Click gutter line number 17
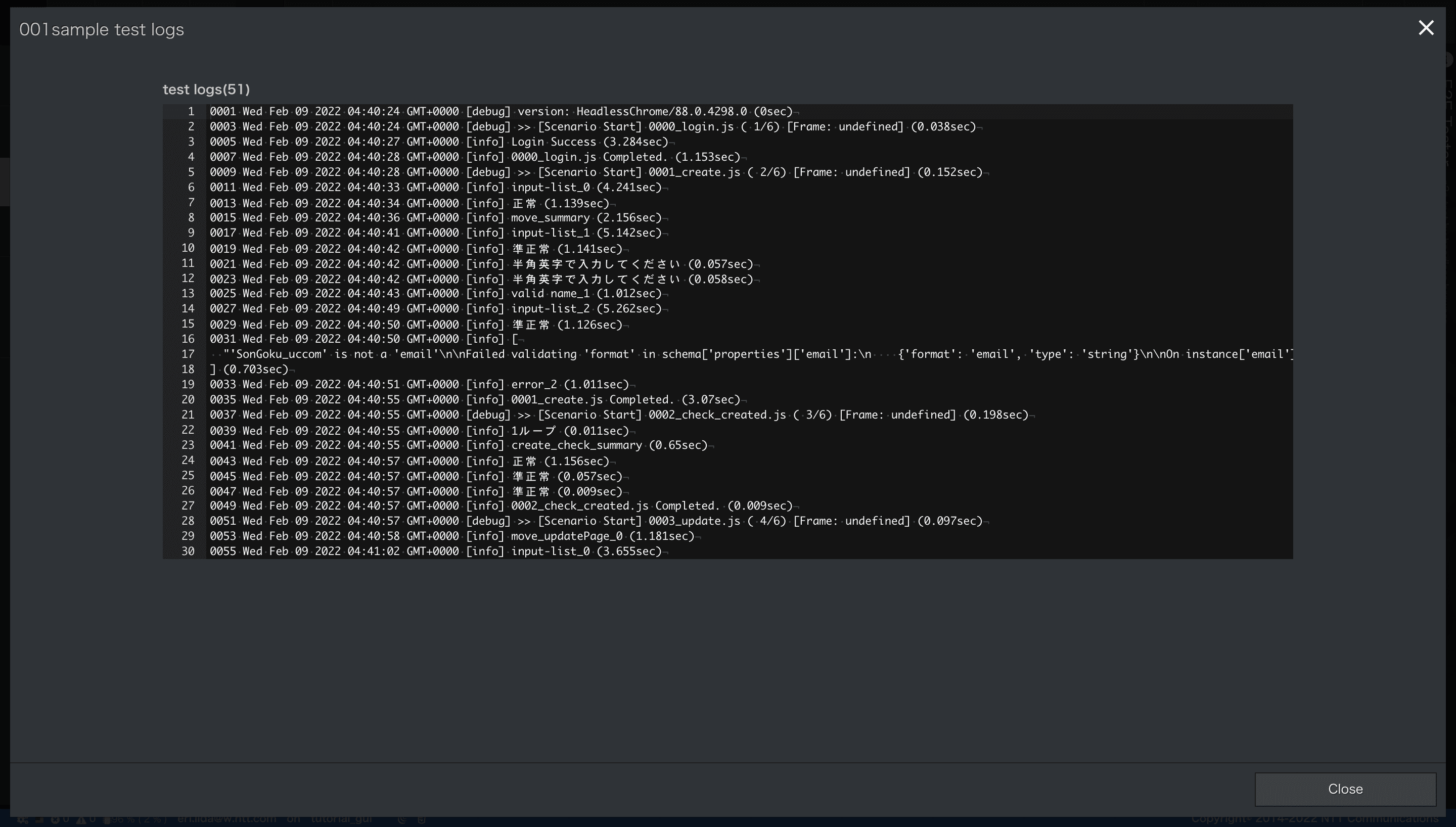1456x827 pixels. tap(188, 354)
